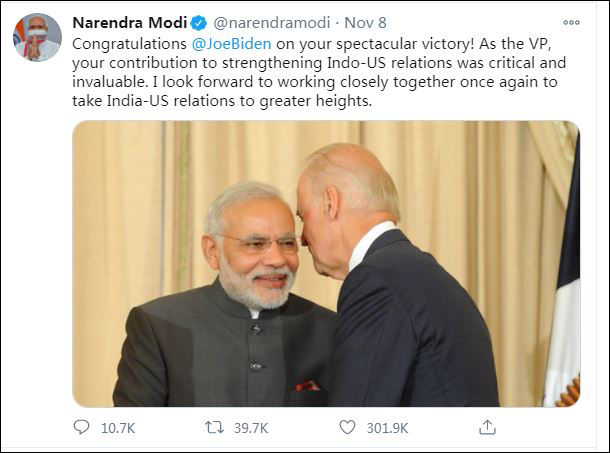Click the 10.7K reply count
The width and height of the screenshot is (610, 453).
tap(118, 428)
